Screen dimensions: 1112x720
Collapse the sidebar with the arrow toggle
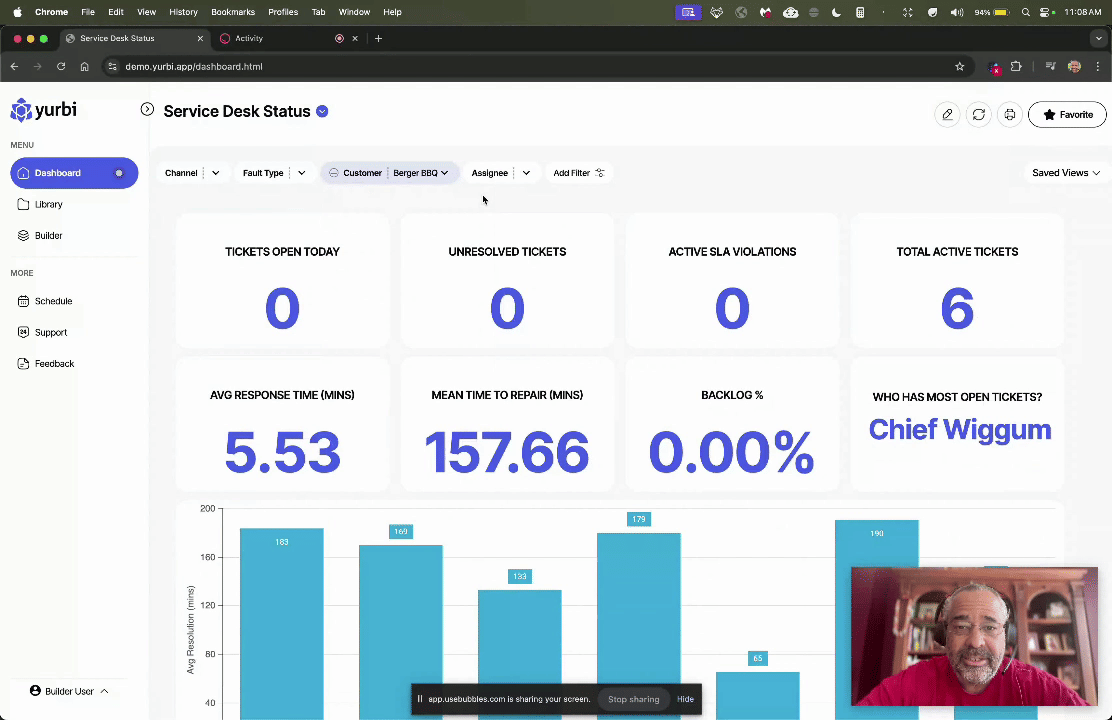(x=147, y=110)
